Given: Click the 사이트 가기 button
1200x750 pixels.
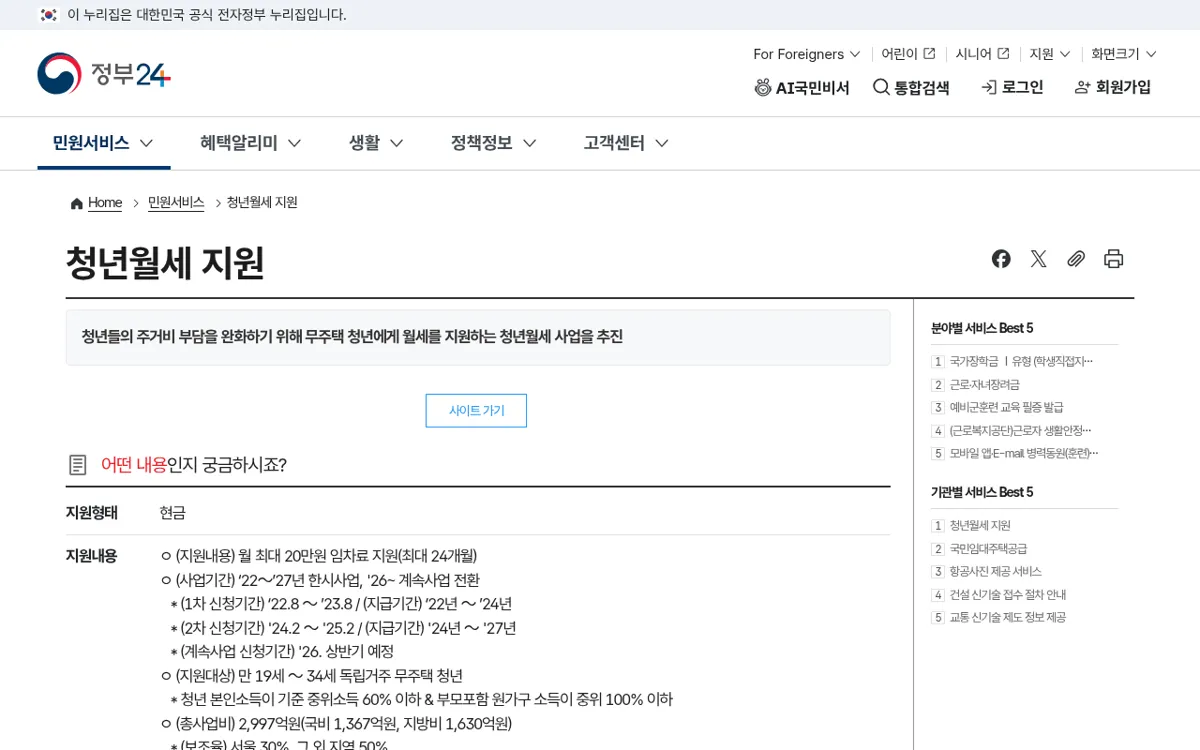Looking at the screenshot, I should click(x=476, y=411).
